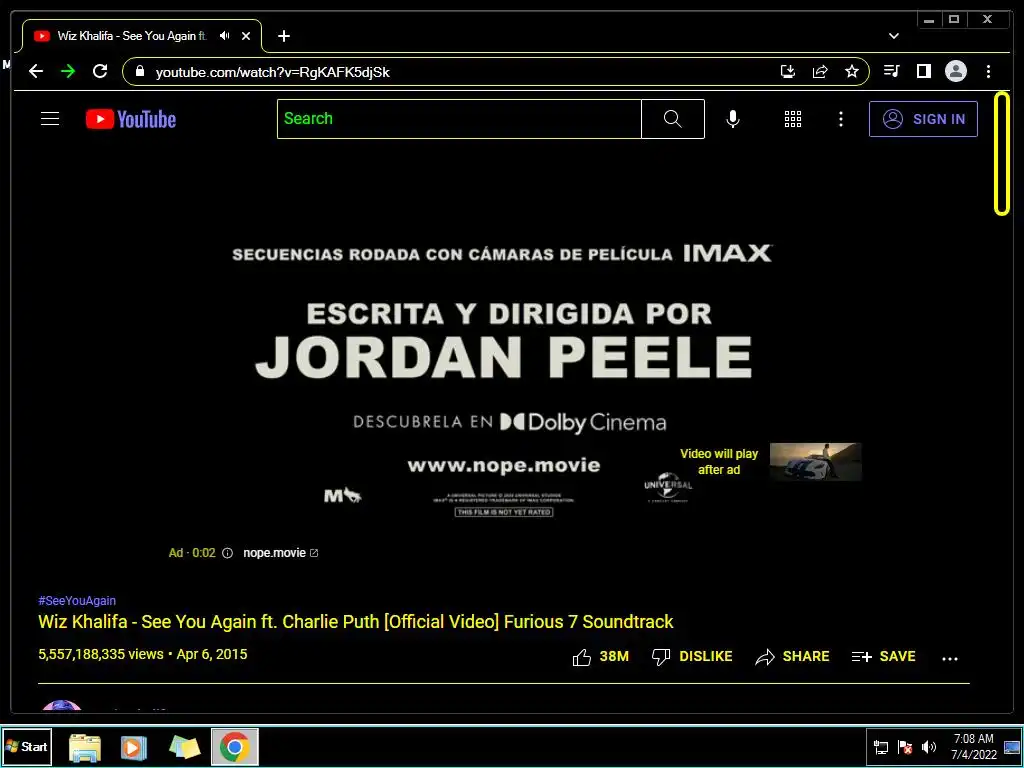
Task: Open more actions ellipsis under video
Action: pyautogui.click(x=950, y=658)
